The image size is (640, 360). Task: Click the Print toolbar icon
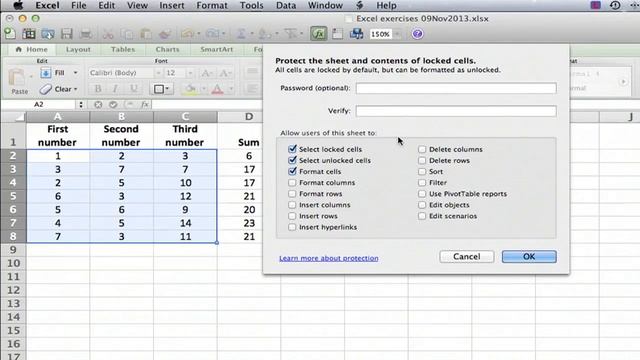coord(86,34)
